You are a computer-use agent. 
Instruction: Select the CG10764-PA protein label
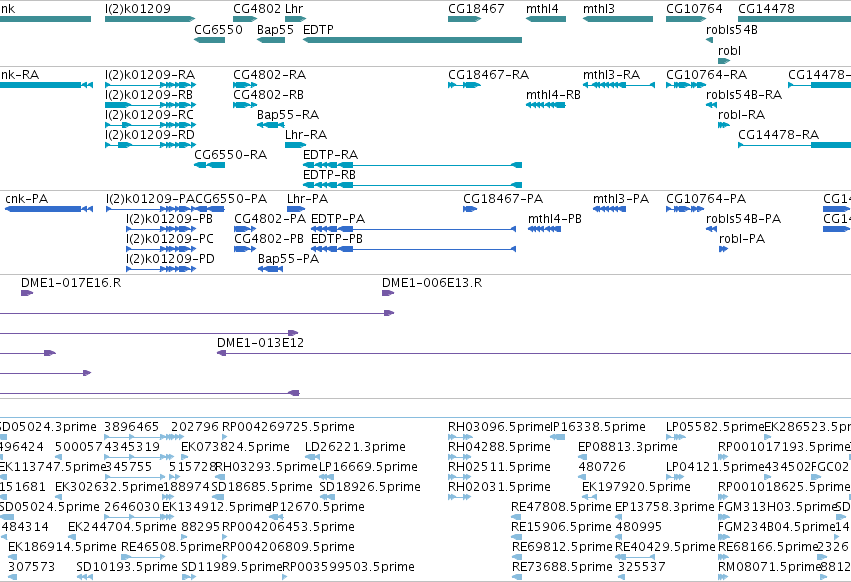tap(706, 199)
